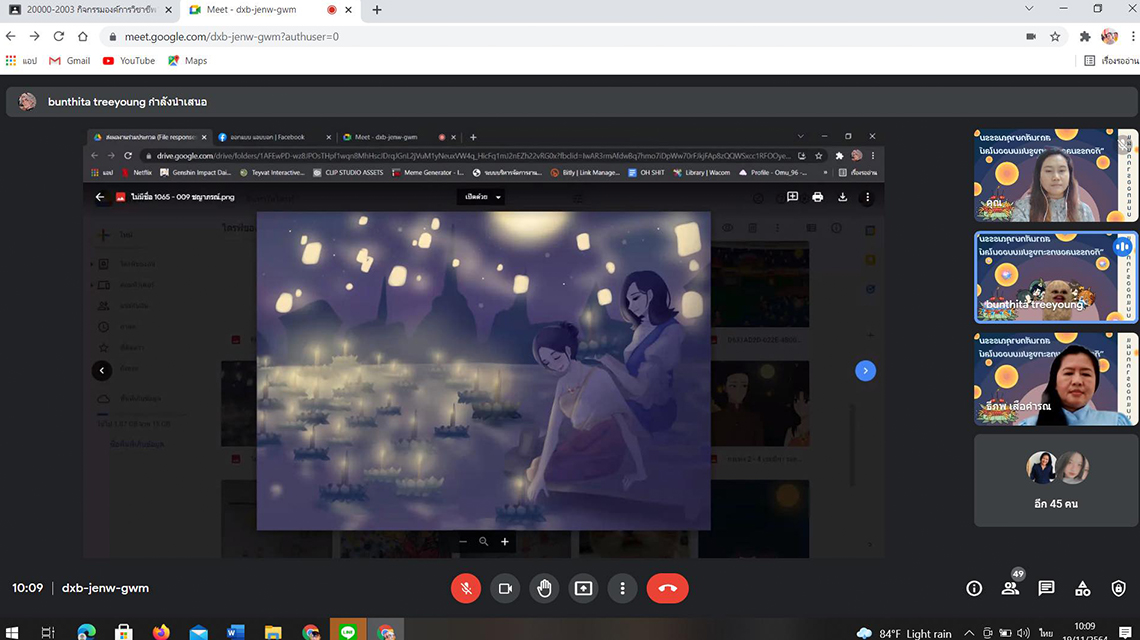Click the Chrome home button
Screen dimensions: 1140x640
point(83,36)
